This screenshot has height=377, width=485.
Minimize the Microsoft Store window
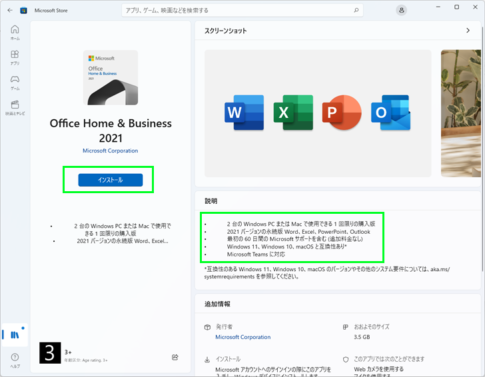[438, 7]
